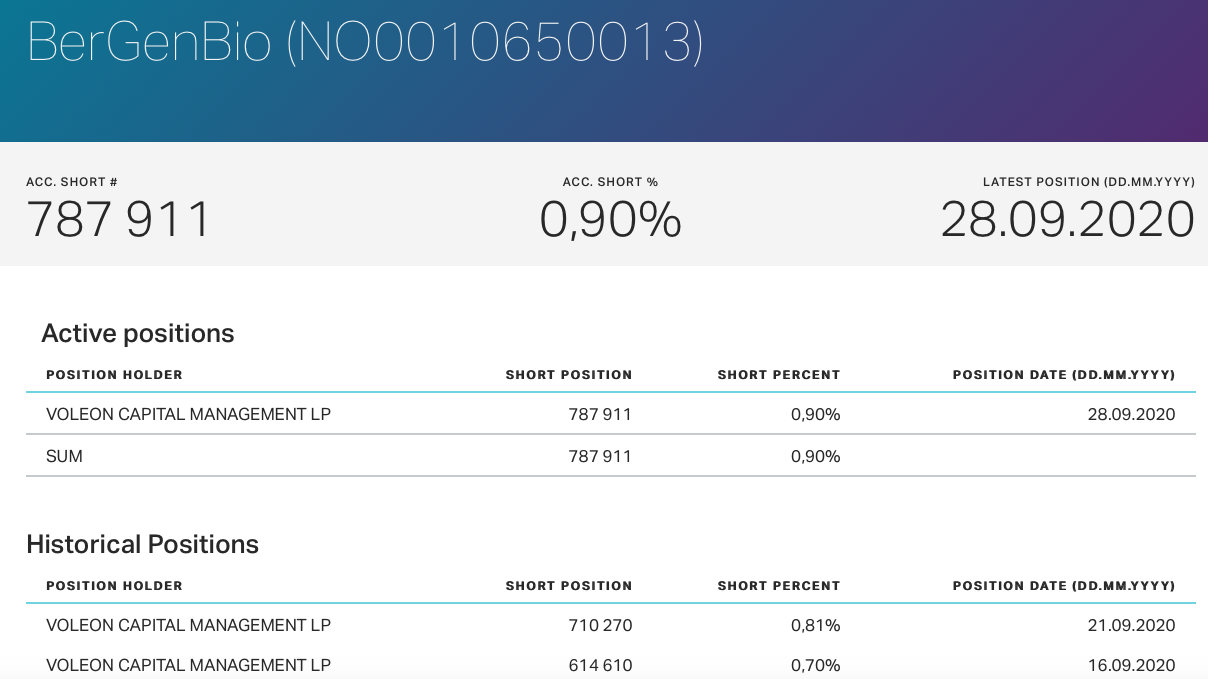
Task: Click POSITION HOLDER header in Historical Positions table
Action: (x=114, y=586)
